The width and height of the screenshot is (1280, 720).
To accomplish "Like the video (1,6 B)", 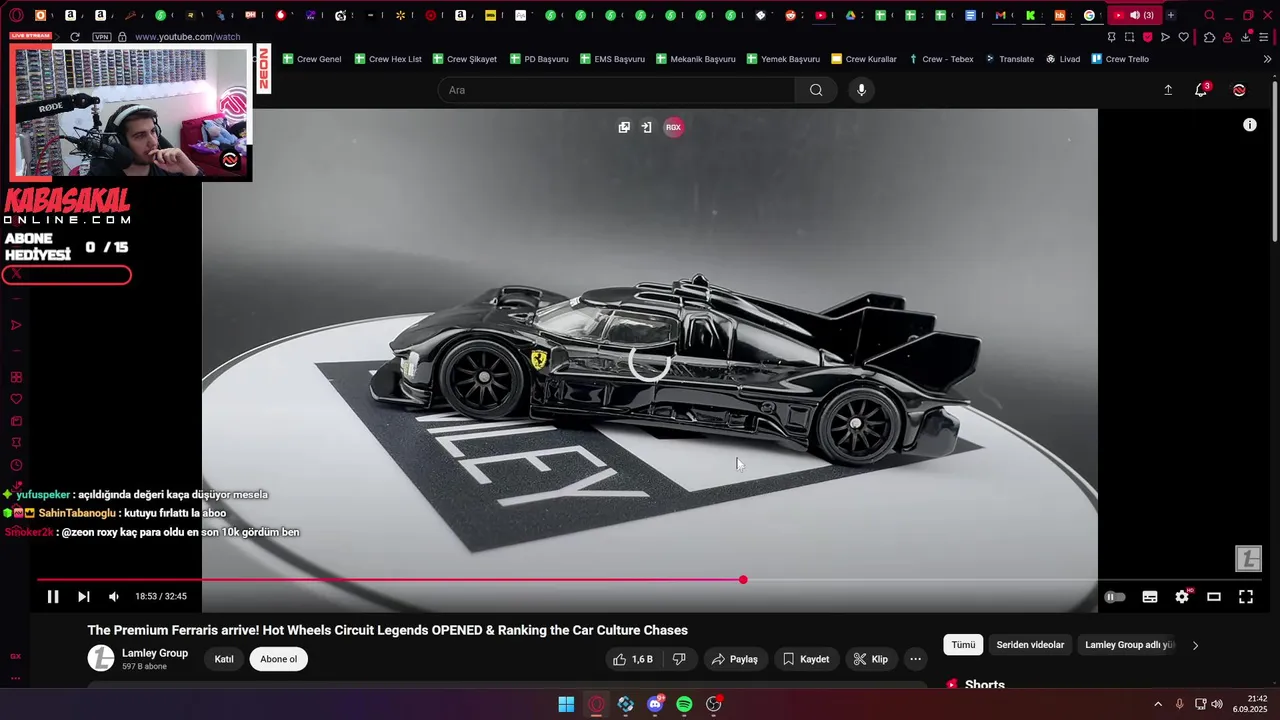I will 634,659.
